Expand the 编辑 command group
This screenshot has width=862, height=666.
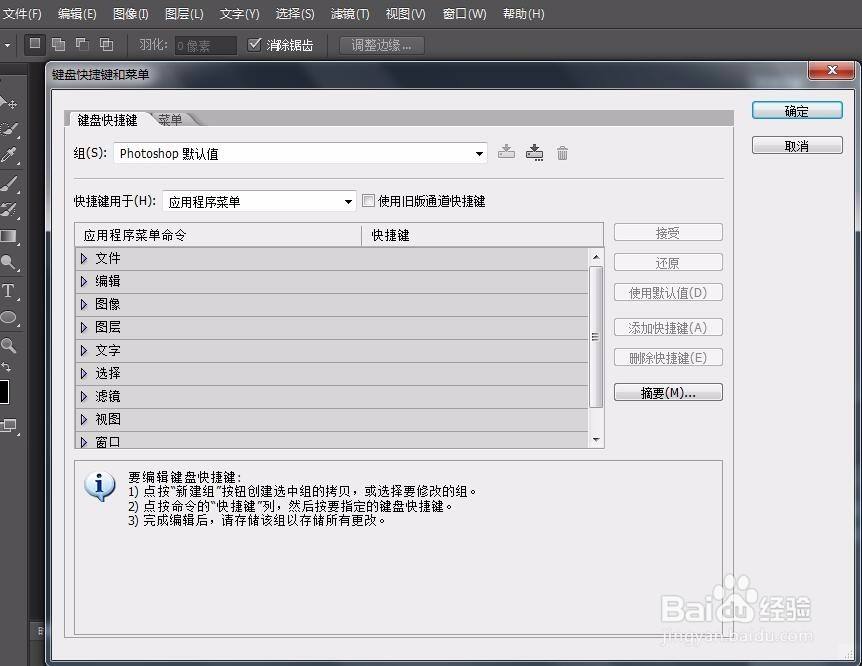[x=84, y=282]
